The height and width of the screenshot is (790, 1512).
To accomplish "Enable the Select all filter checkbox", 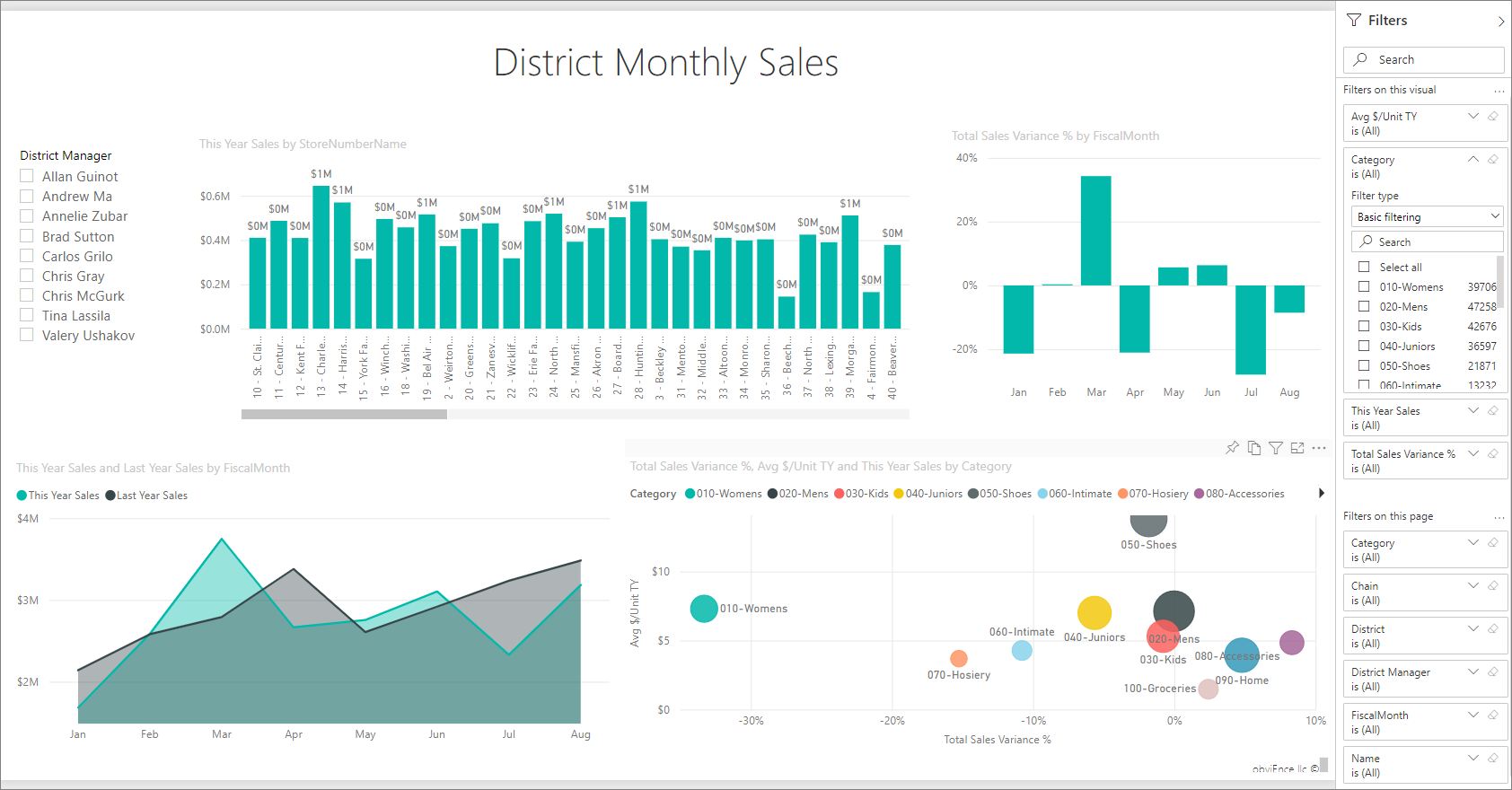I will point(1364,267).
